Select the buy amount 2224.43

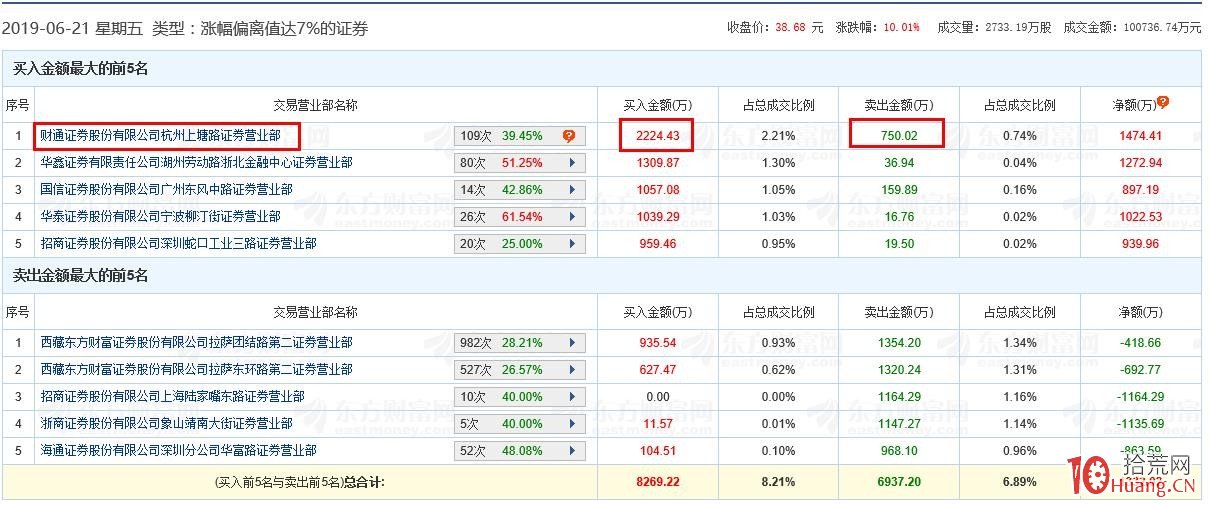pyautogui.click(x=657, y=136)
